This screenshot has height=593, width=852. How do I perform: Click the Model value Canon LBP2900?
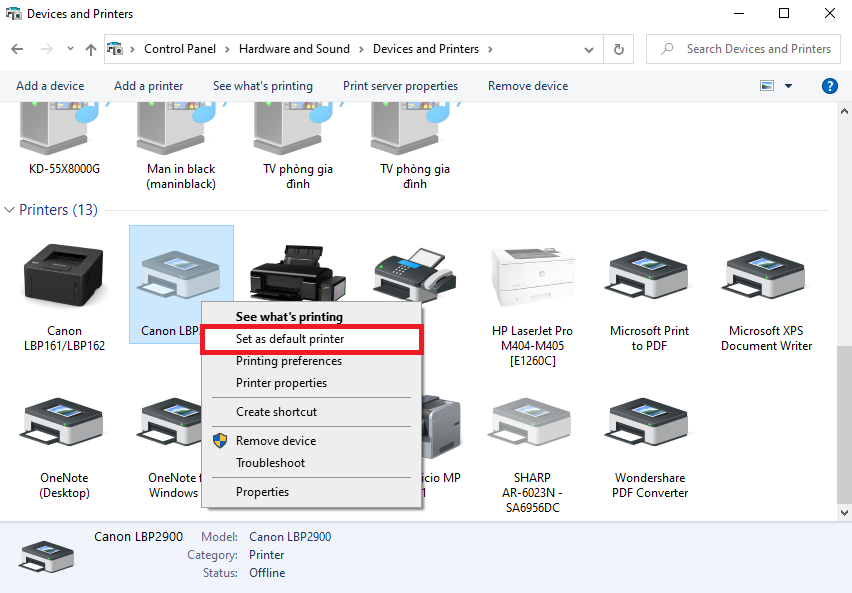pyautogui.click(x=290, y=537)
